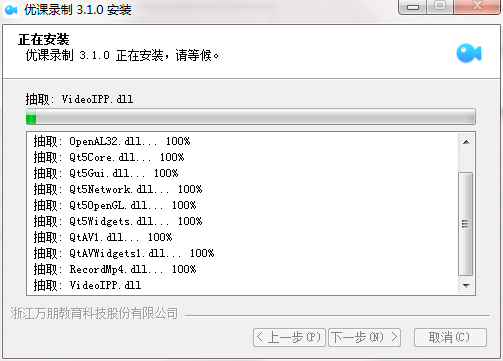Click the 浙江万朋教育科技股份有限公司 company text
This screenshot has height=361, width=503.
pos(94,314)
